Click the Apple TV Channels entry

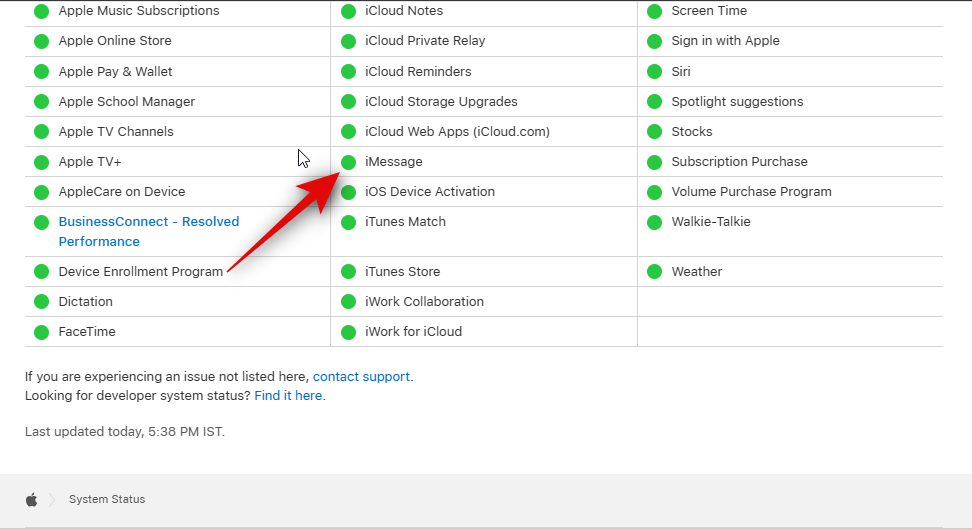(116, 131)
